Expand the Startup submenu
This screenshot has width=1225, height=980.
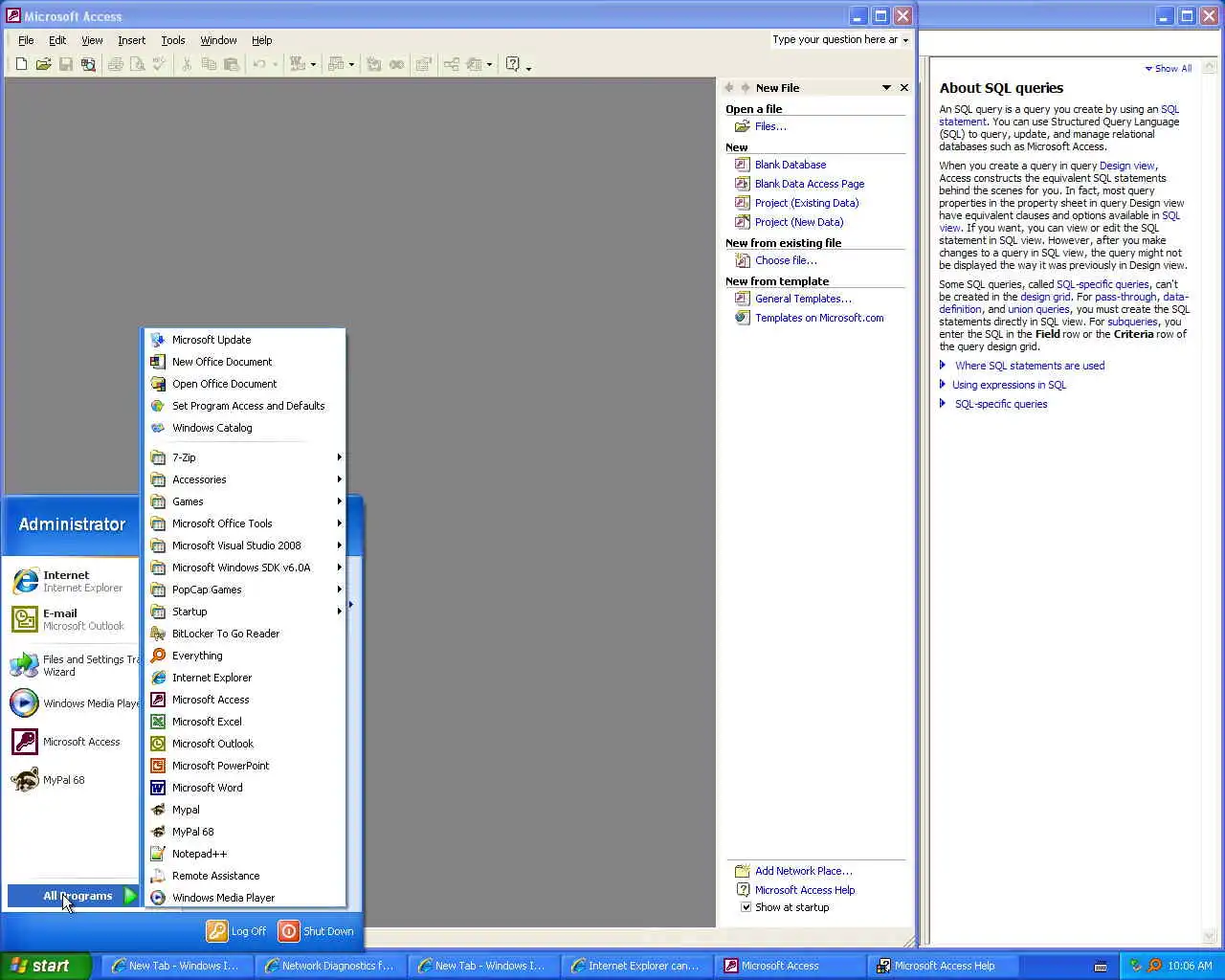click(245, 612)
